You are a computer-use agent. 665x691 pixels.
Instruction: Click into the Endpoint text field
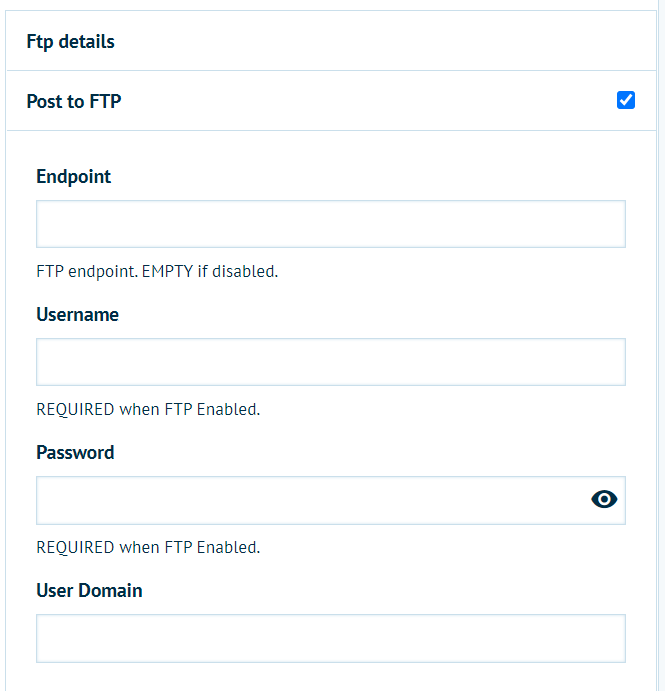click(330, 224)
